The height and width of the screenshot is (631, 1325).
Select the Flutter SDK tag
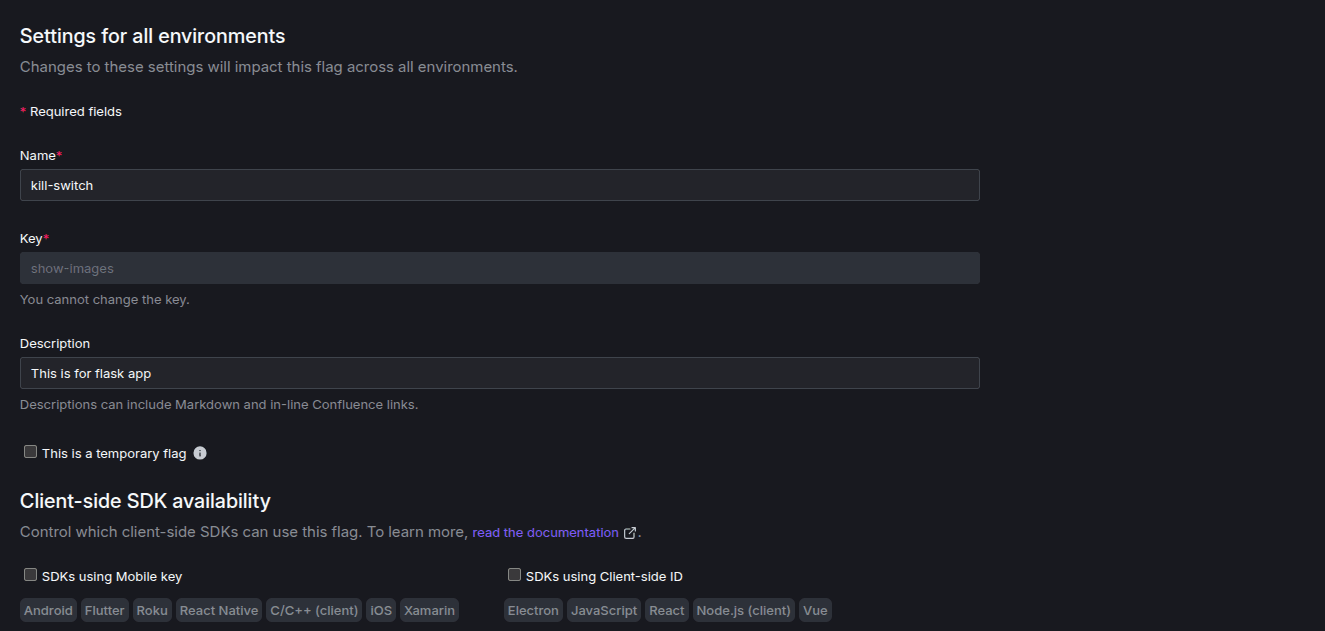104,610
